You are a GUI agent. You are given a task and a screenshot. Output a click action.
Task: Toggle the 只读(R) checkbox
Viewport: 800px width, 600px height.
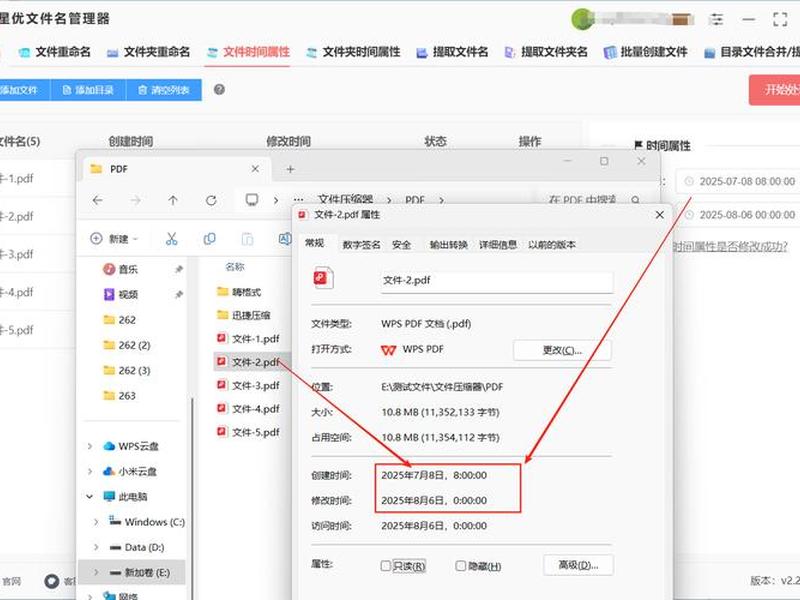click(386, 566)
